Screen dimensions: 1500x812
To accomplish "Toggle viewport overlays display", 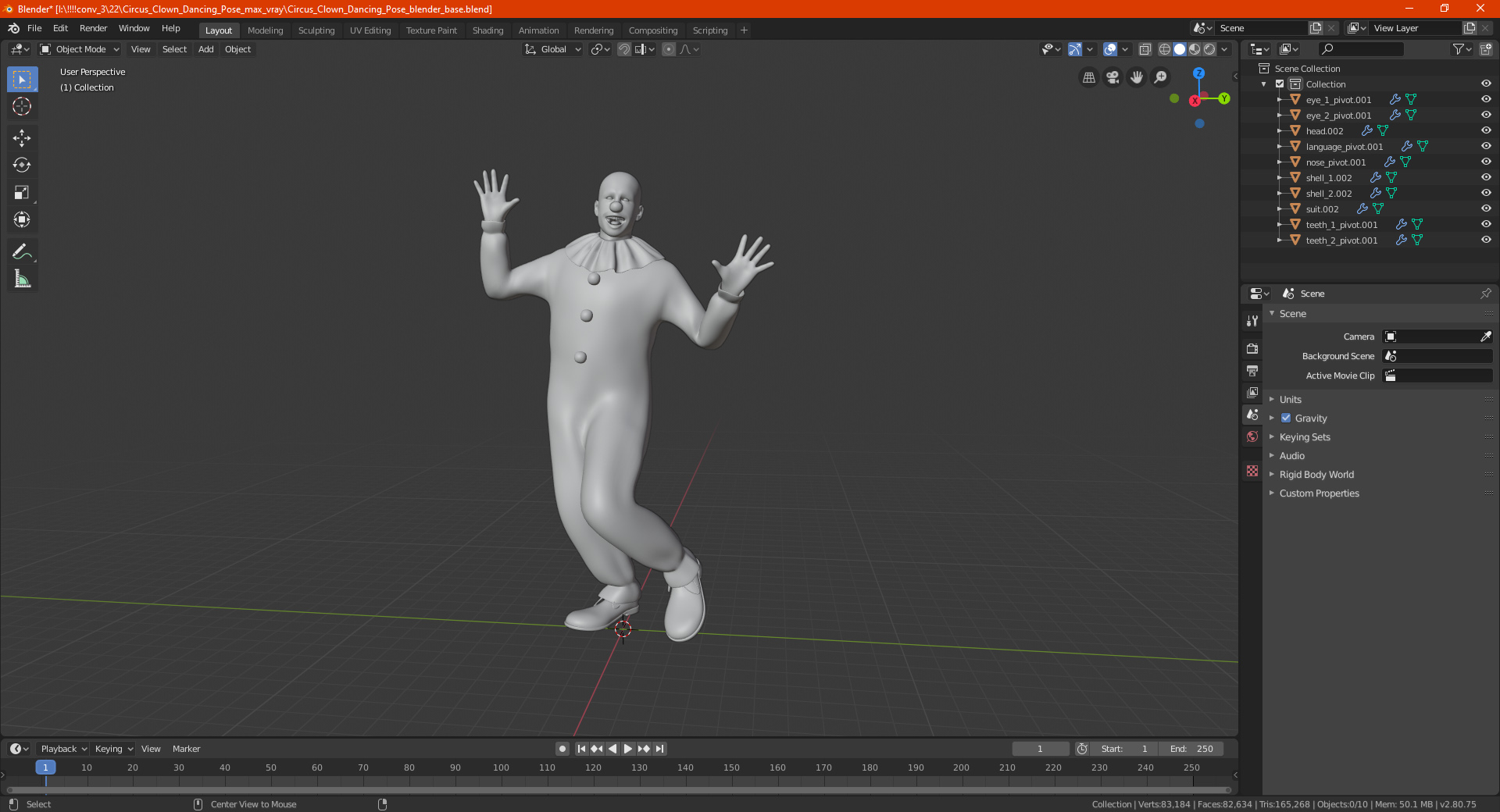I will pos(1110,49).
